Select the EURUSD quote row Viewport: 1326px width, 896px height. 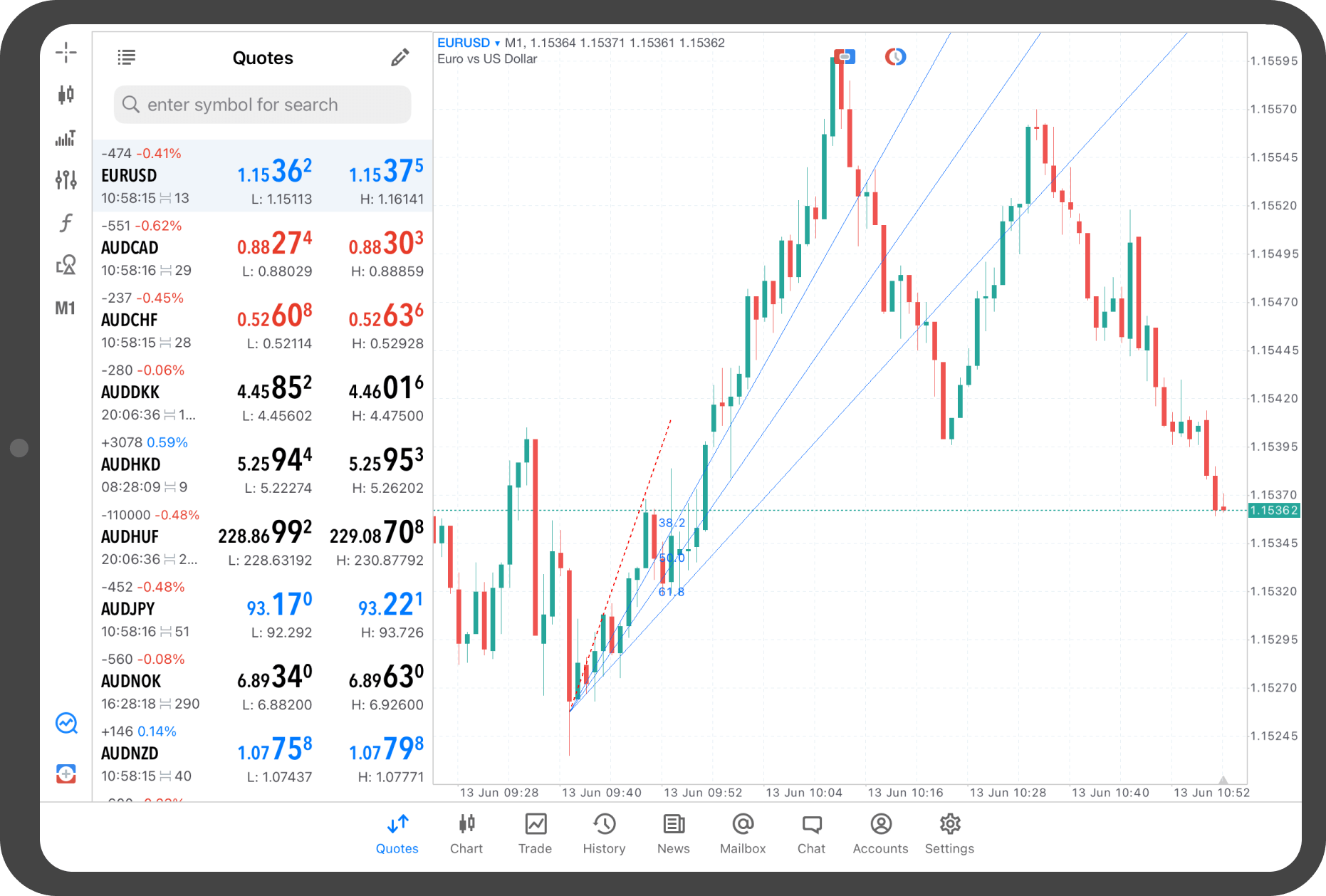tap(263, 175)
